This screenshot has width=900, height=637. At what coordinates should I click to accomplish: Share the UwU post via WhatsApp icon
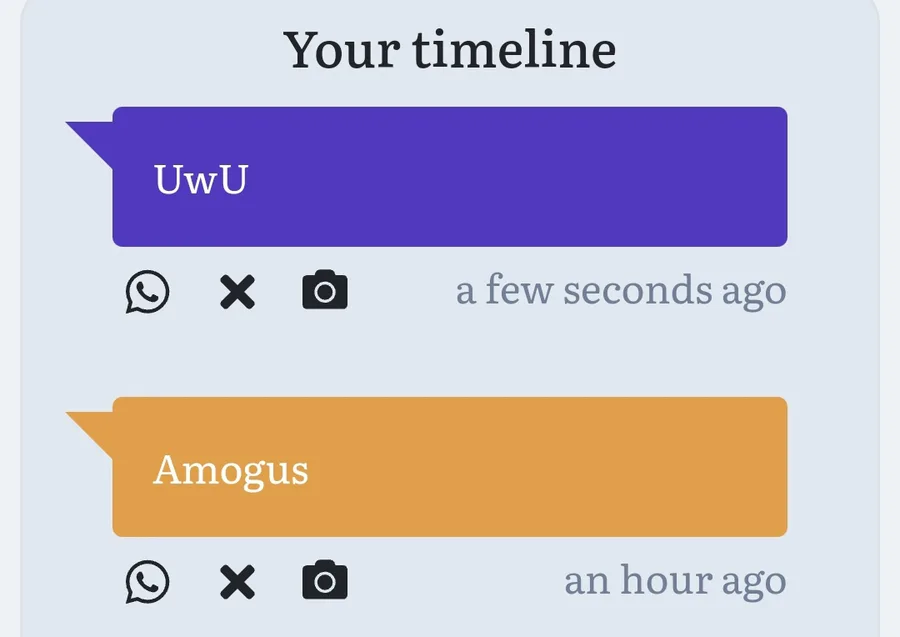point(148,292)
